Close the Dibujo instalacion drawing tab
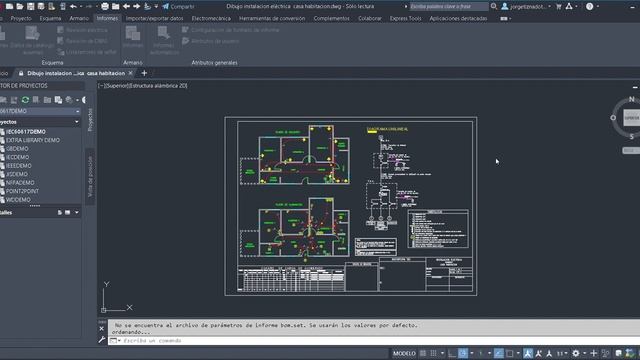 131,73
